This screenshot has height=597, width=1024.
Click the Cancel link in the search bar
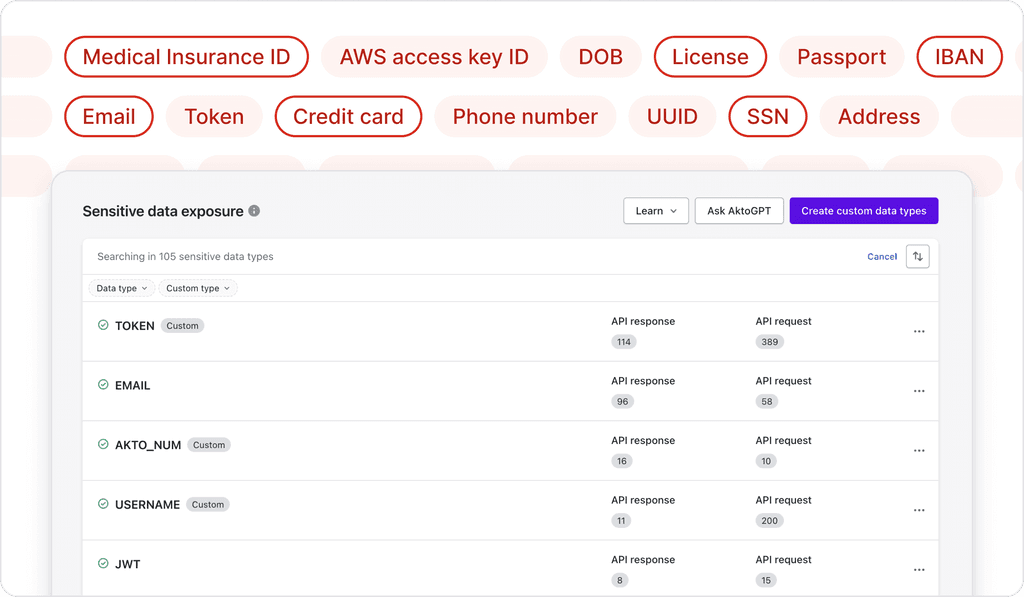pos(882,256)
